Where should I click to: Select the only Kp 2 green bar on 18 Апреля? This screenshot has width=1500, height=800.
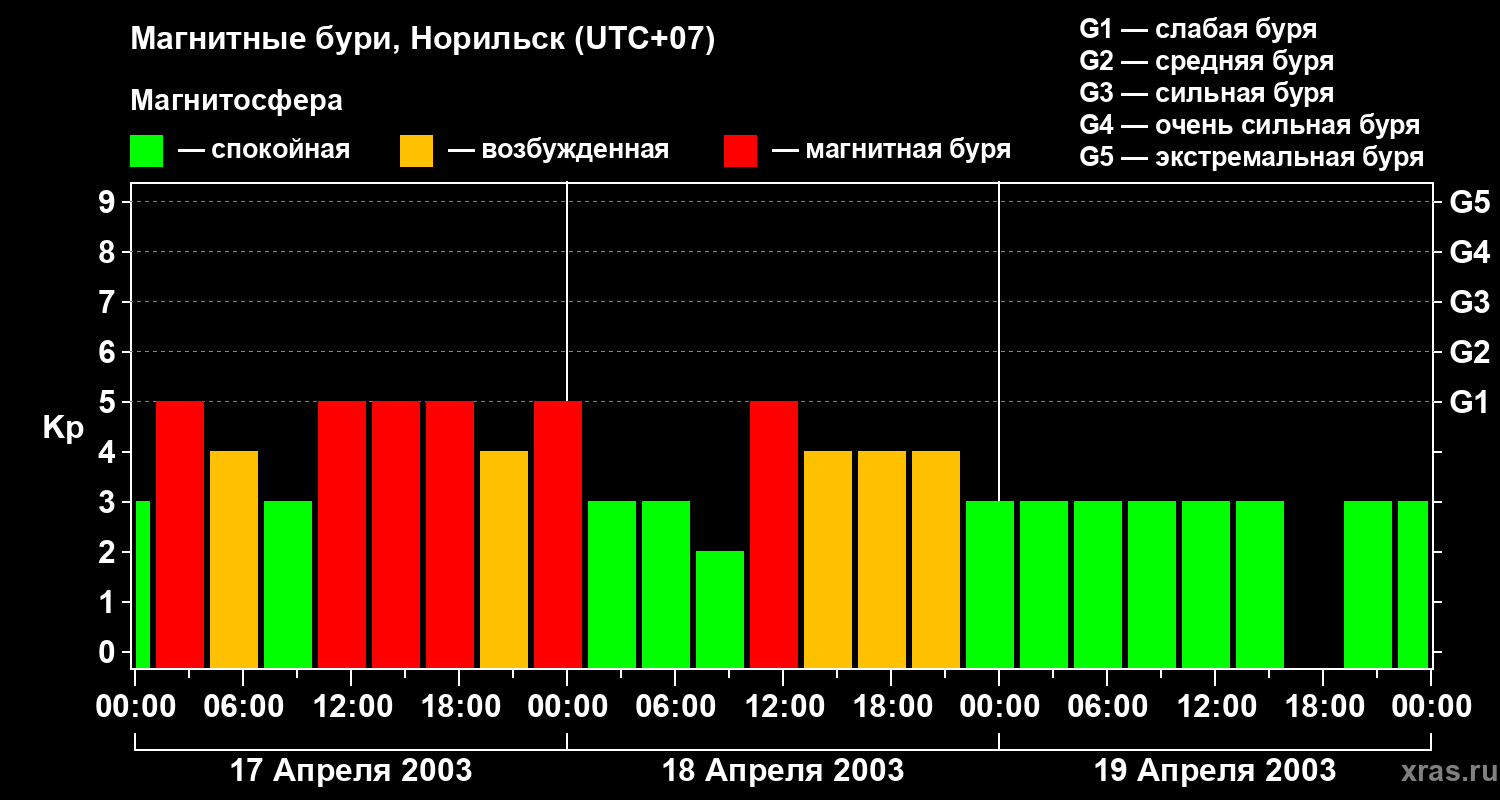[x=720, y=609]
